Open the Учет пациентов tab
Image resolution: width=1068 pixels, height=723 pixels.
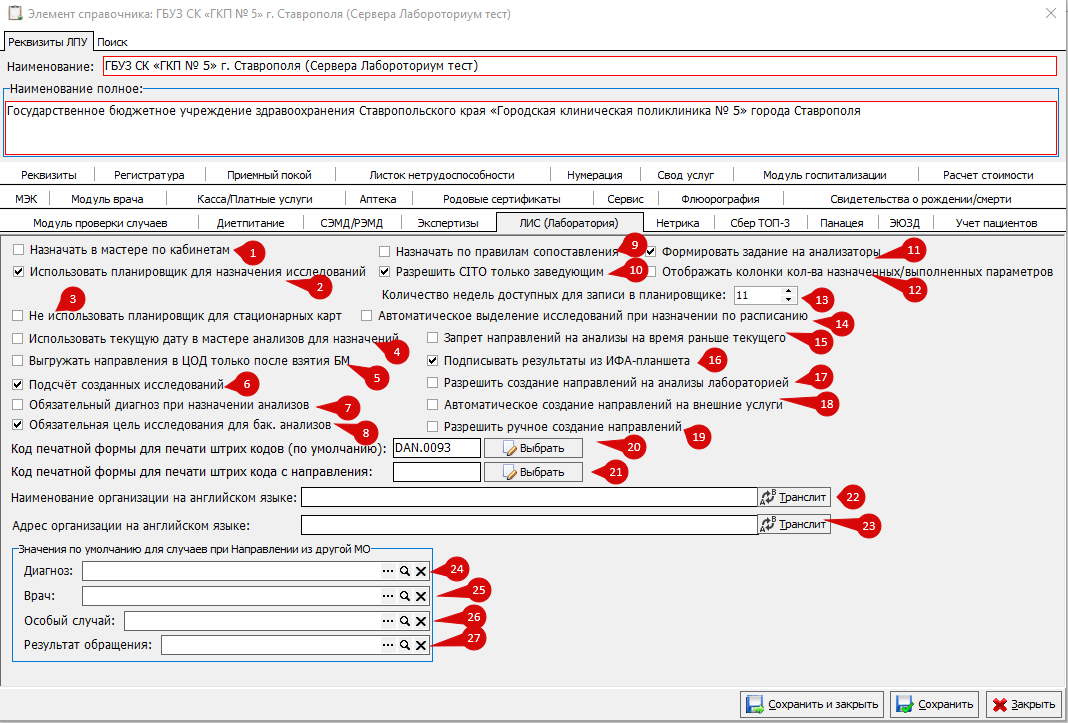996,223
